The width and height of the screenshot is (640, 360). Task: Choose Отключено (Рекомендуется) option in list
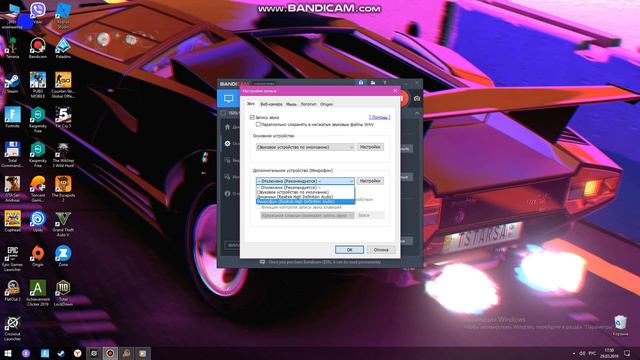click(x=305, y=187)
